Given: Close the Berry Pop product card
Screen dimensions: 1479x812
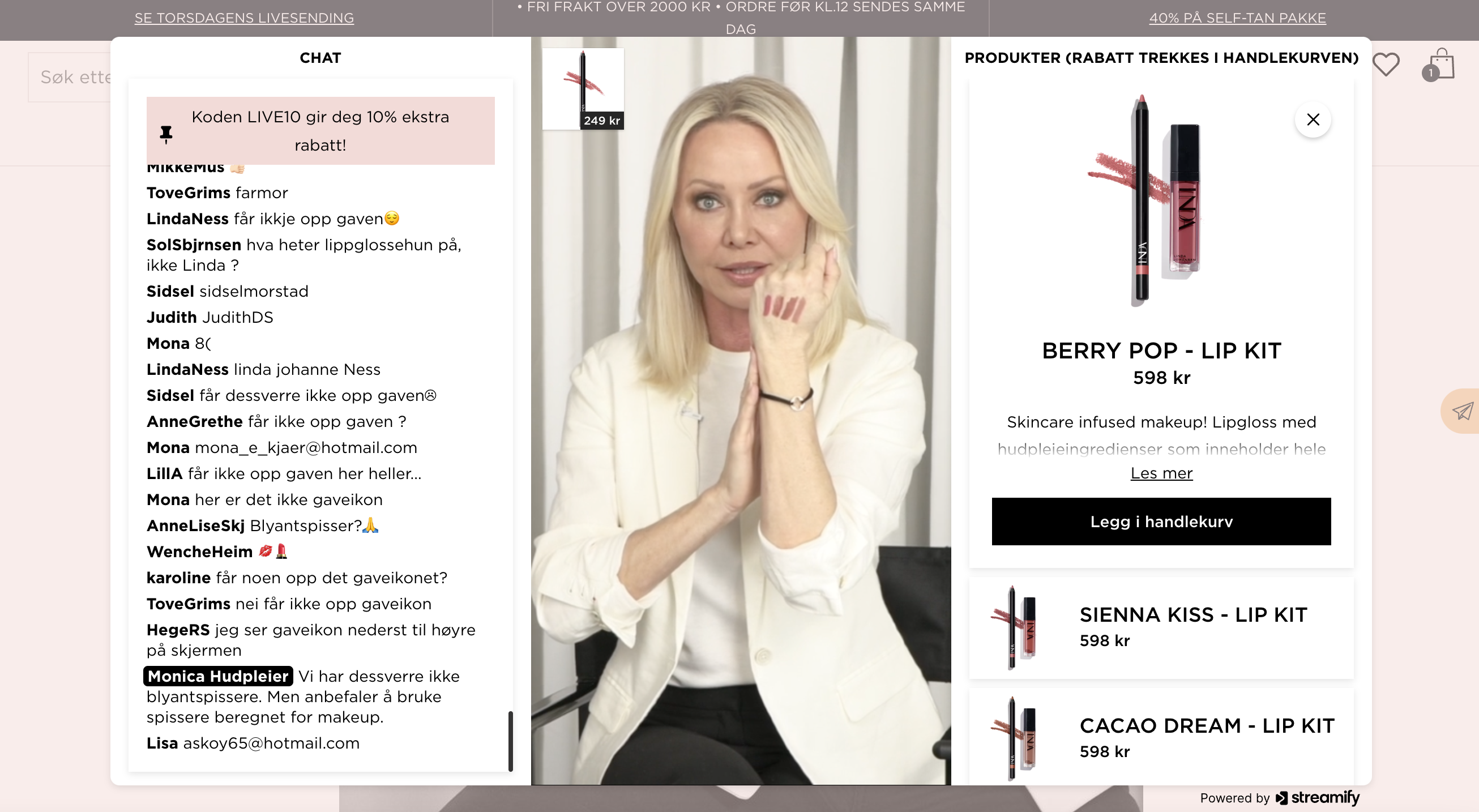Looking at the screenshot, I should [1313, 119].
